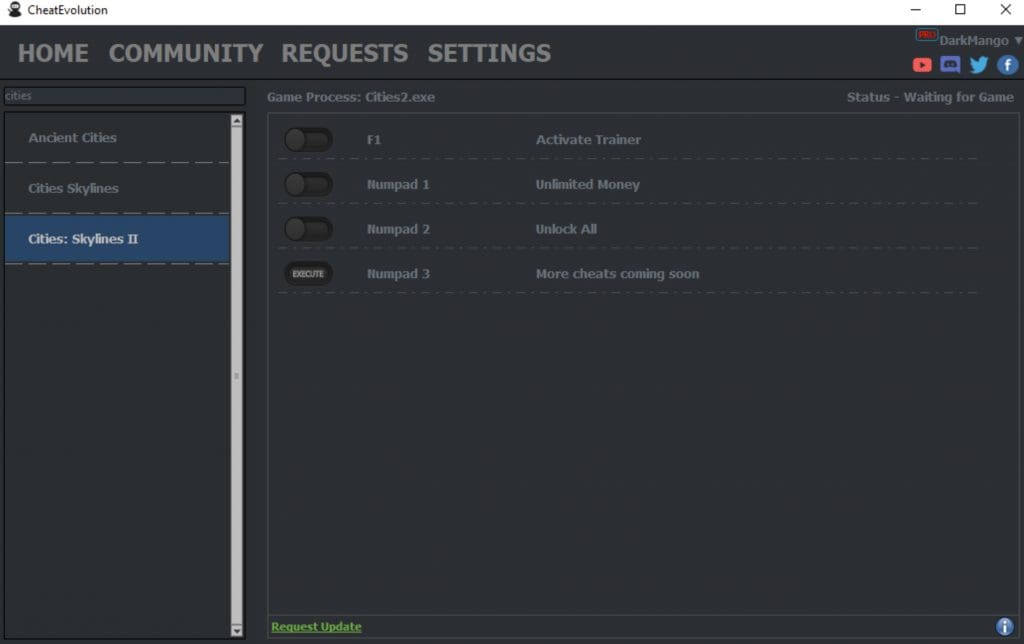Viewport: 1024px width, 644px height.
Task: Switch to the REQUESTS tab
Action: pyautogui.click(x=345, y=53)
